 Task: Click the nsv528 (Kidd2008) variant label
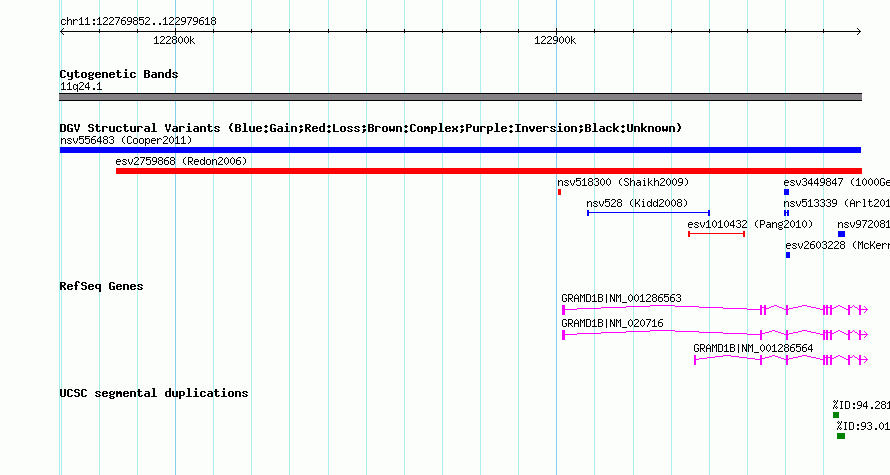(637, 203)
